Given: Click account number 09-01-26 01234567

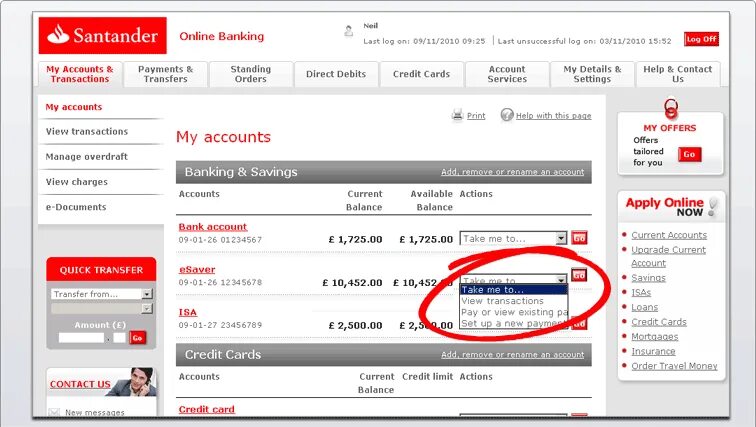Looking at the screenshot, I should (220, 240).
